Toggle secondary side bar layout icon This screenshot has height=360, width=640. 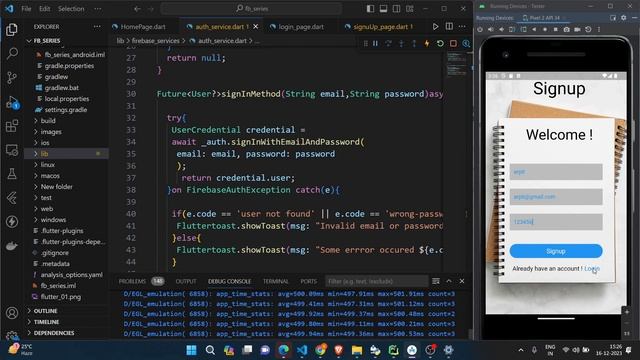click(x=396, y=9)
